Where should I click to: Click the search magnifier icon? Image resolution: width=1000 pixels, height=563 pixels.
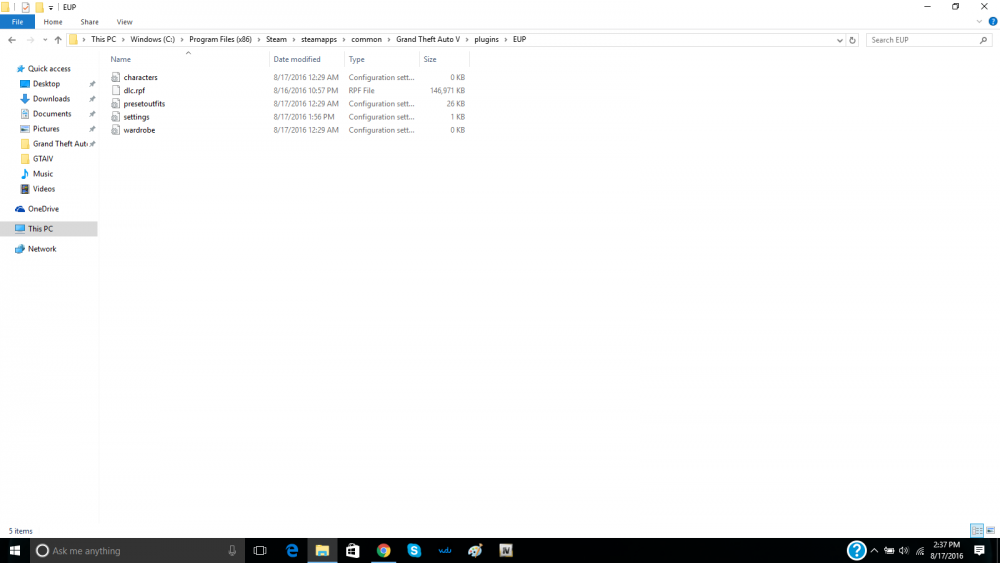[983, 40]
